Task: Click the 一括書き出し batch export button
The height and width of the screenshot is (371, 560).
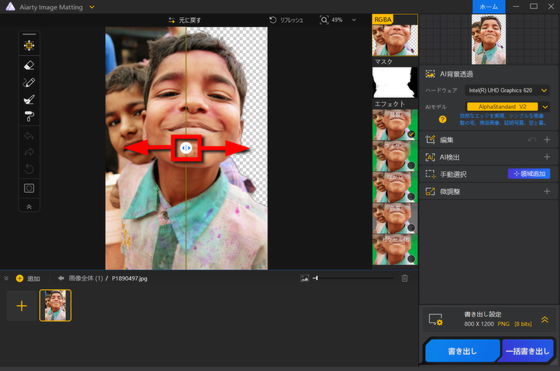Action: [x=527, y=351]
